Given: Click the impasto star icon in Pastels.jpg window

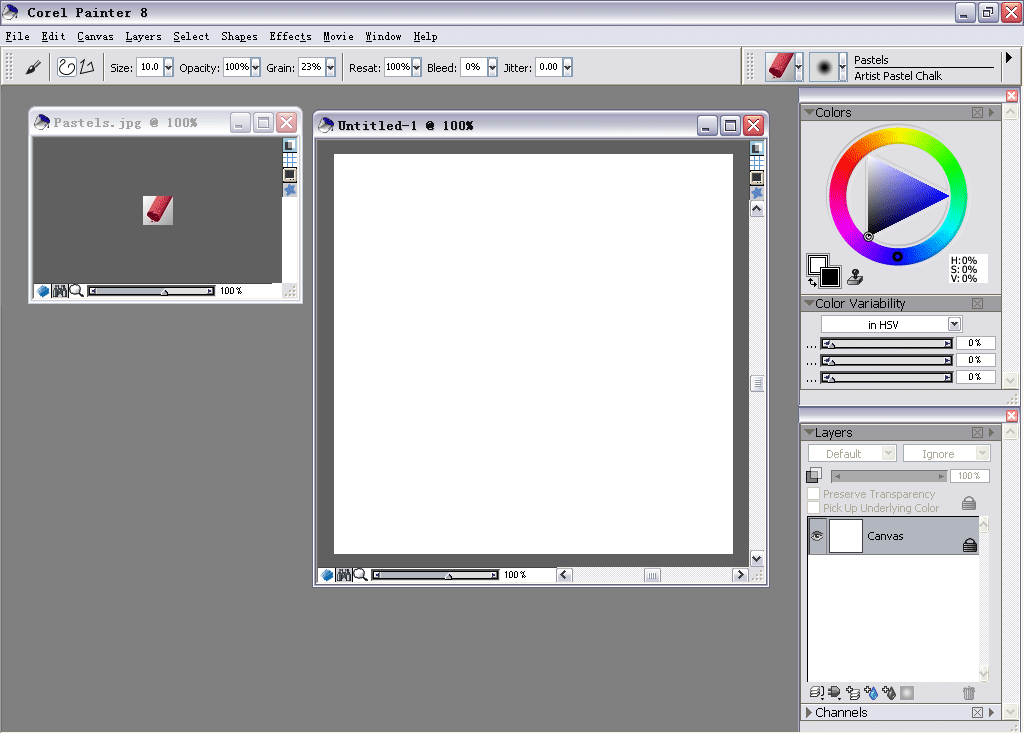Looking at the screenshot, I should (x=289, y=189).
